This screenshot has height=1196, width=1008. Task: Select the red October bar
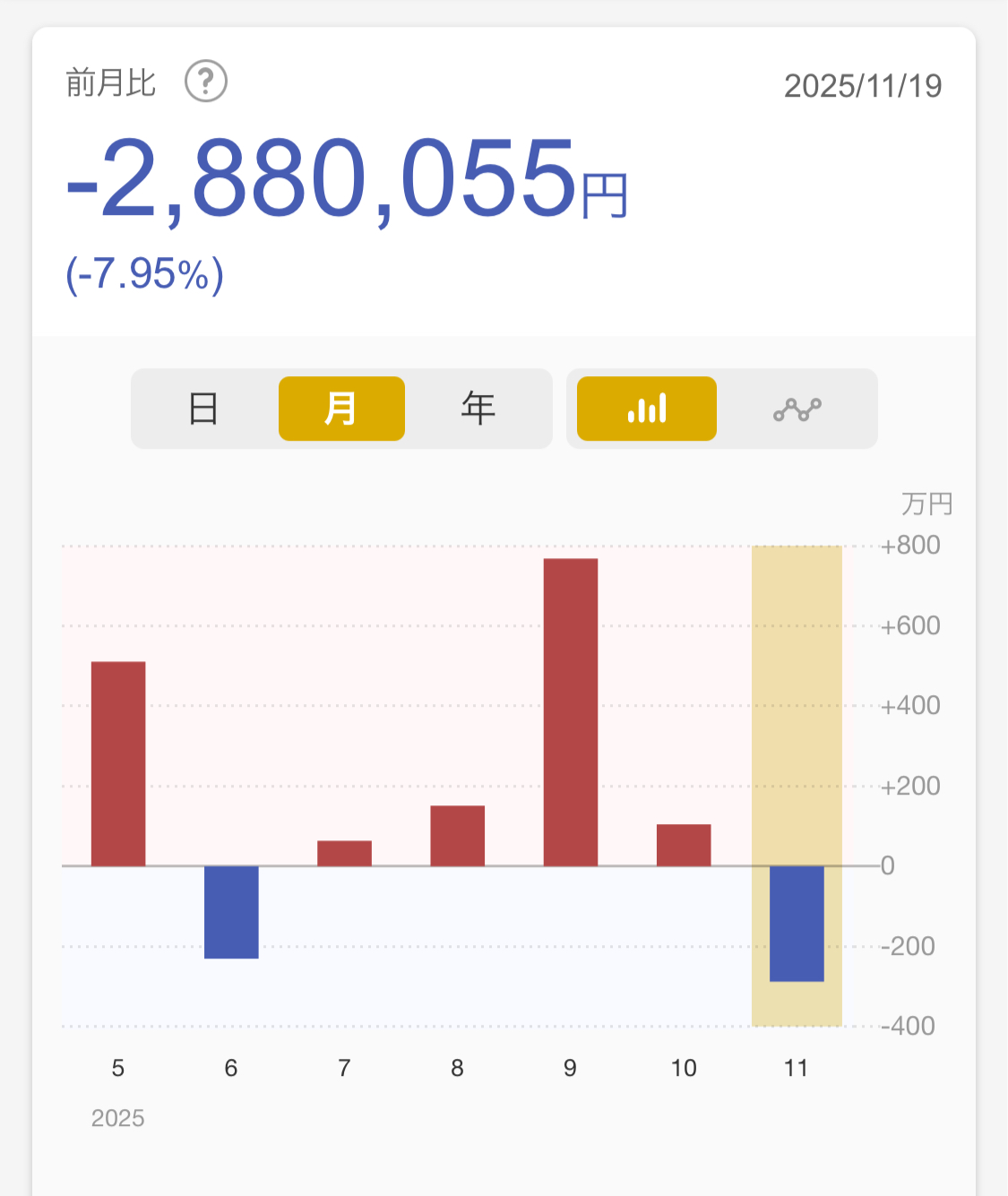click(x=684, y=845)
